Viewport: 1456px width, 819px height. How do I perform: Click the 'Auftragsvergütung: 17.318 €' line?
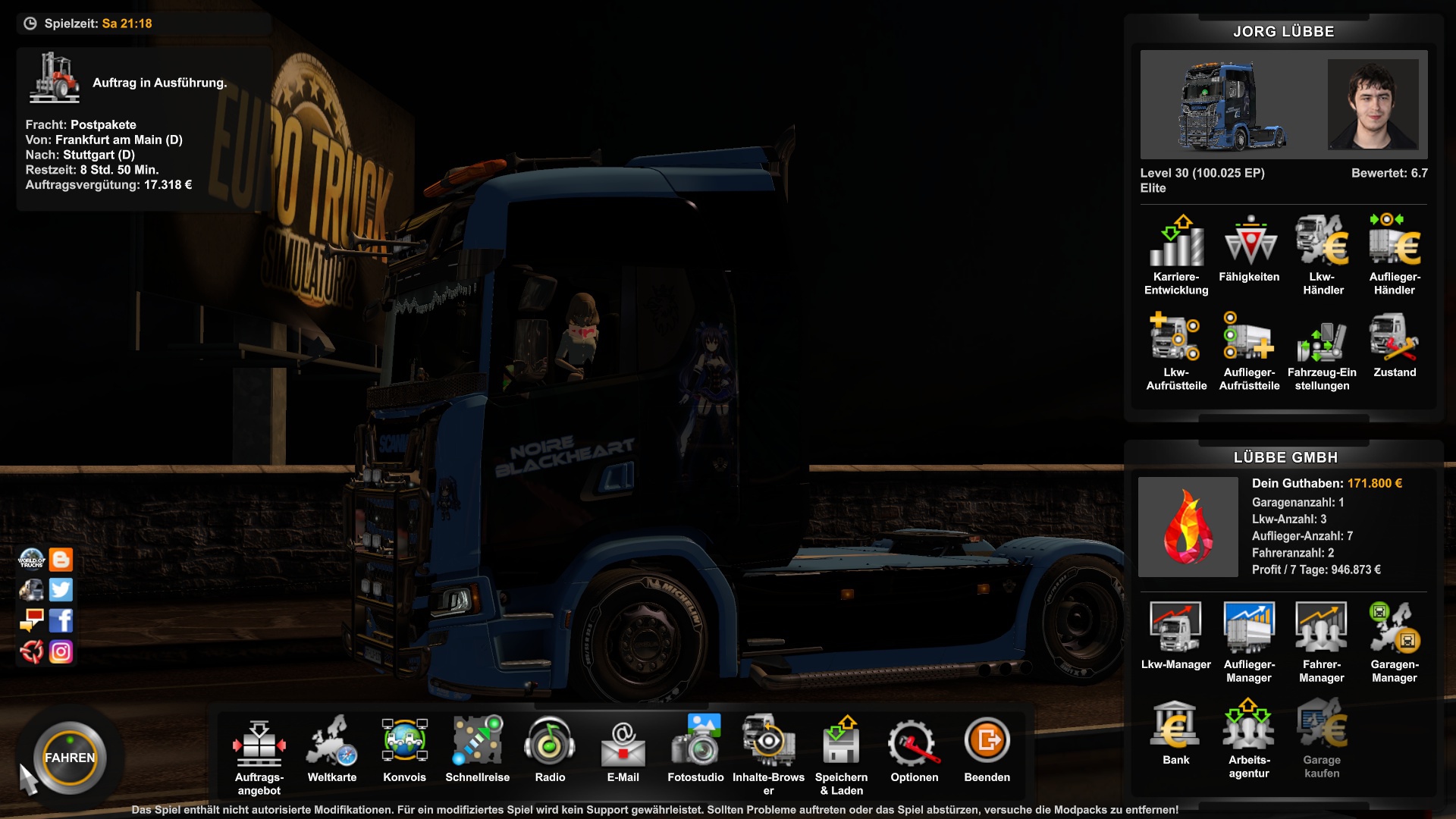[x=109, y=184]
